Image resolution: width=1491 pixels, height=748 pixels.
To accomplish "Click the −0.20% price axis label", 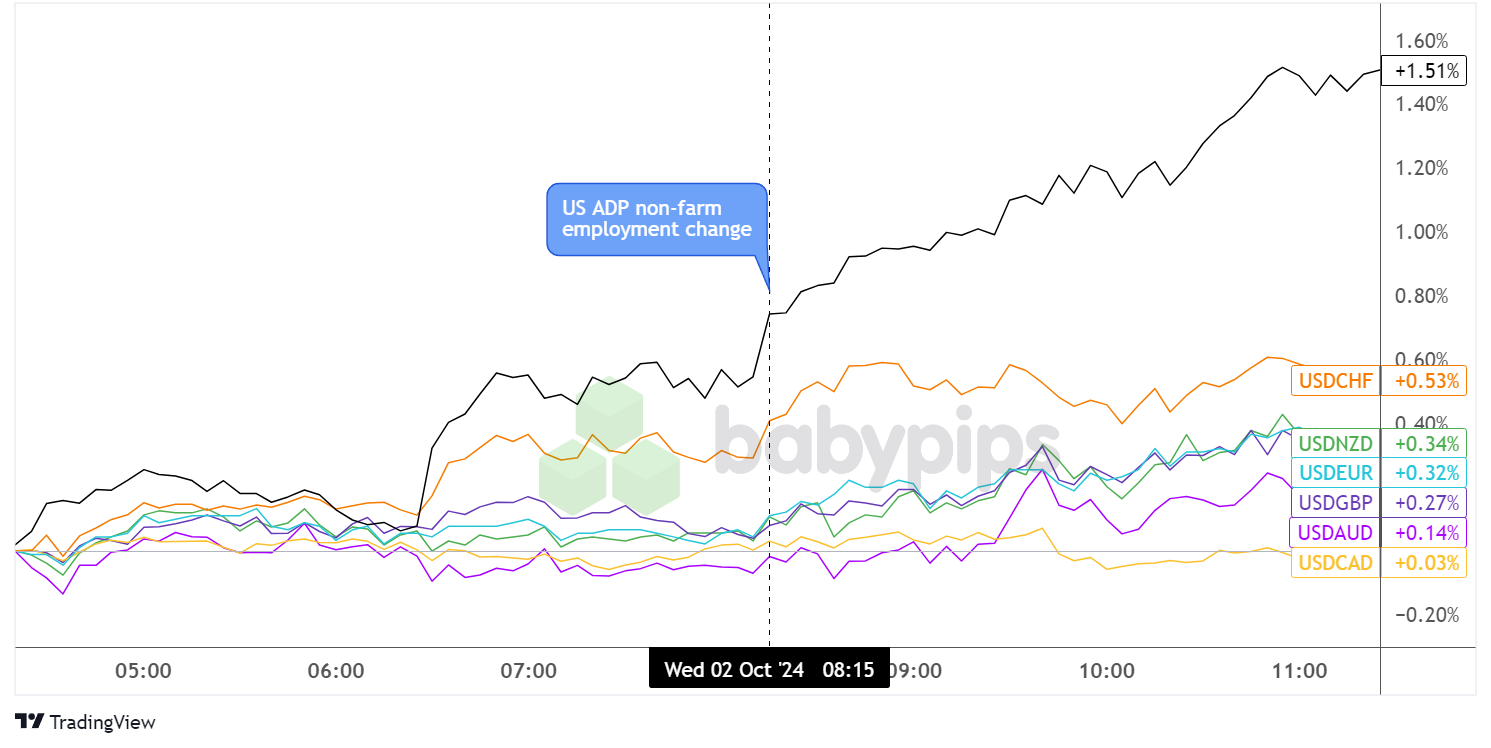I will tap(1420, 615).
